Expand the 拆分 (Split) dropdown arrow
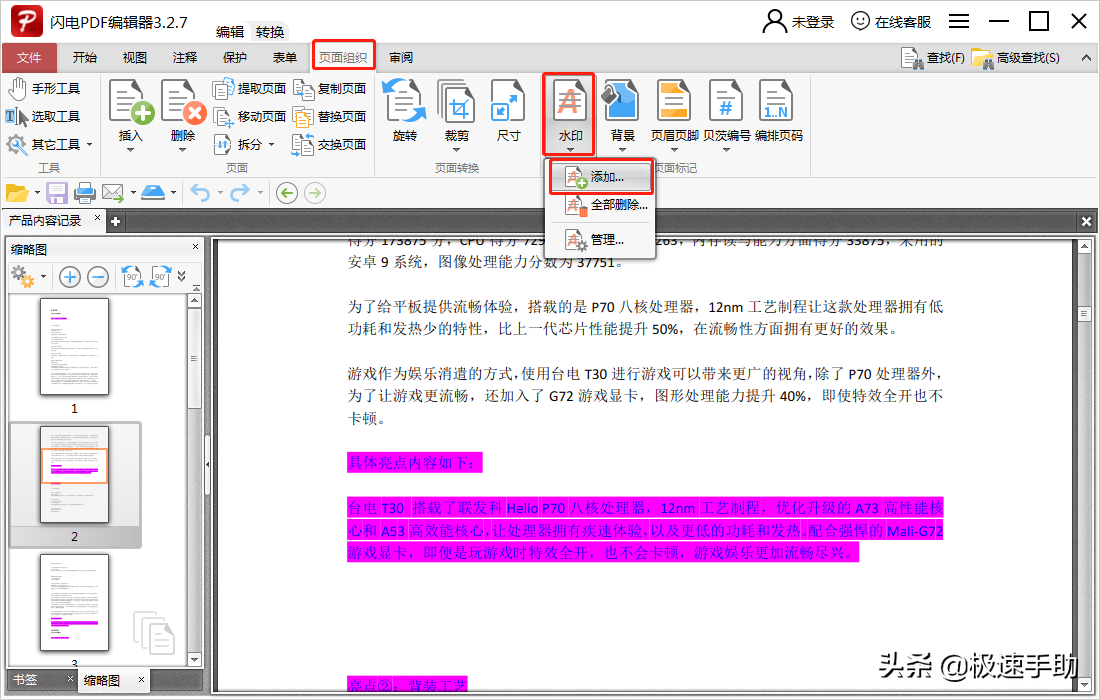This screenshot has width=1100, height=700. pos(269,145)
